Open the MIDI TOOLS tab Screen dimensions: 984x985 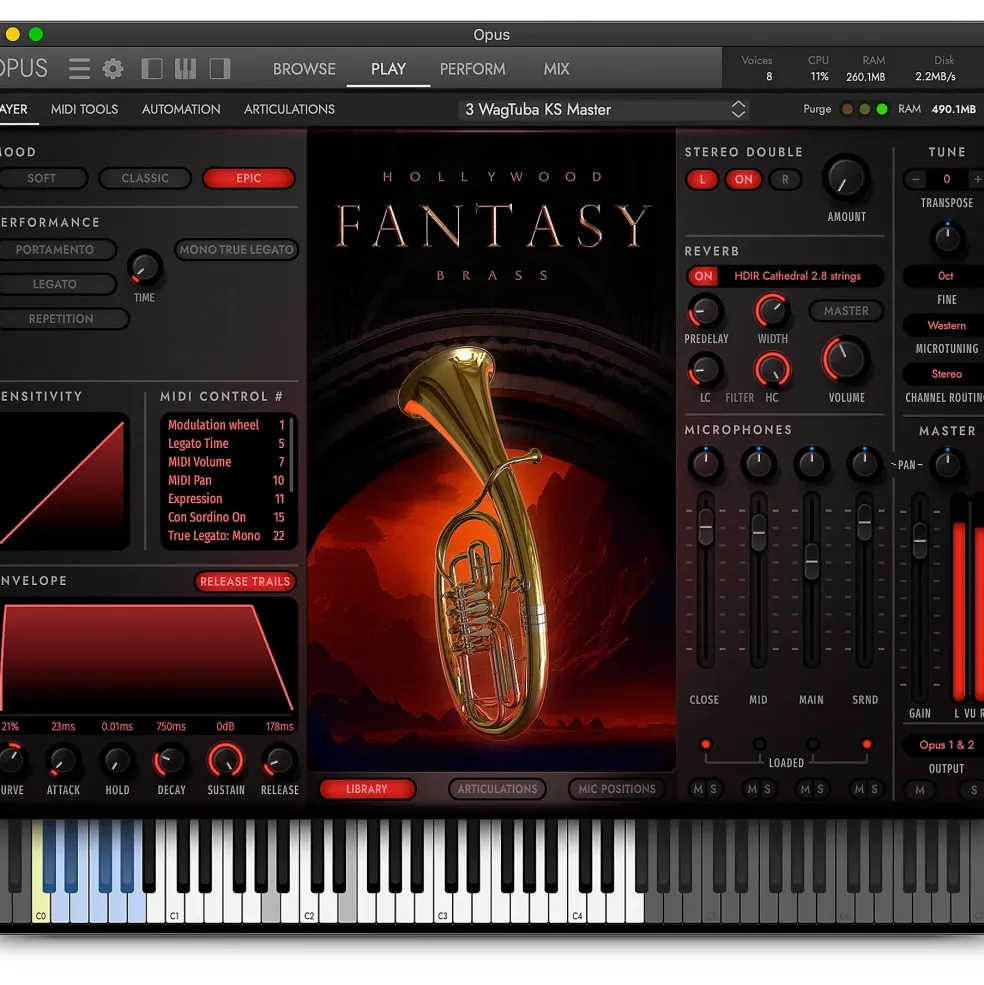pos(84,109)
